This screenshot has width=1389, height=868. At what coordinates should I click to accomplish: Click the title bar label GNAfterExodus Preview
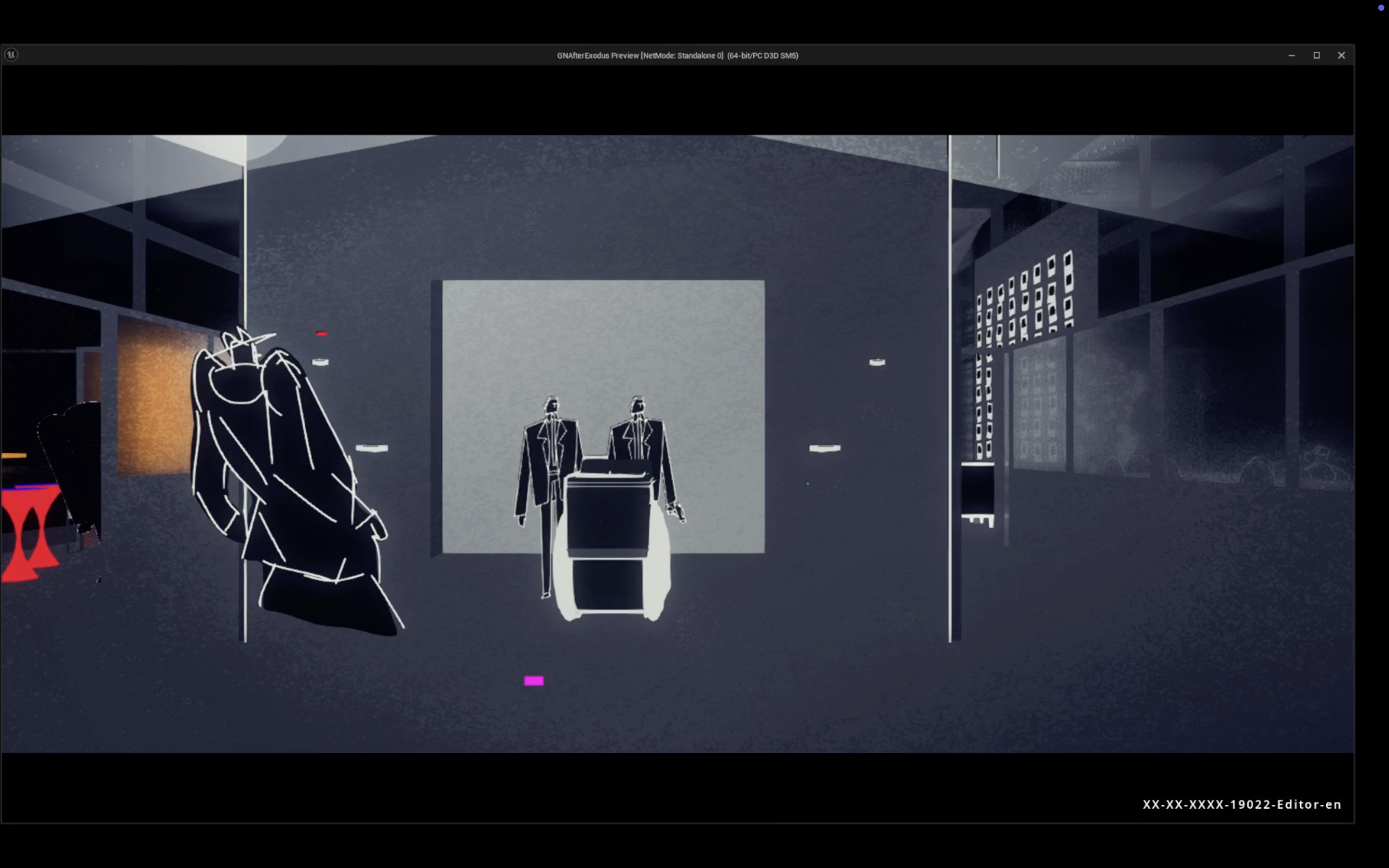point(597,55)
